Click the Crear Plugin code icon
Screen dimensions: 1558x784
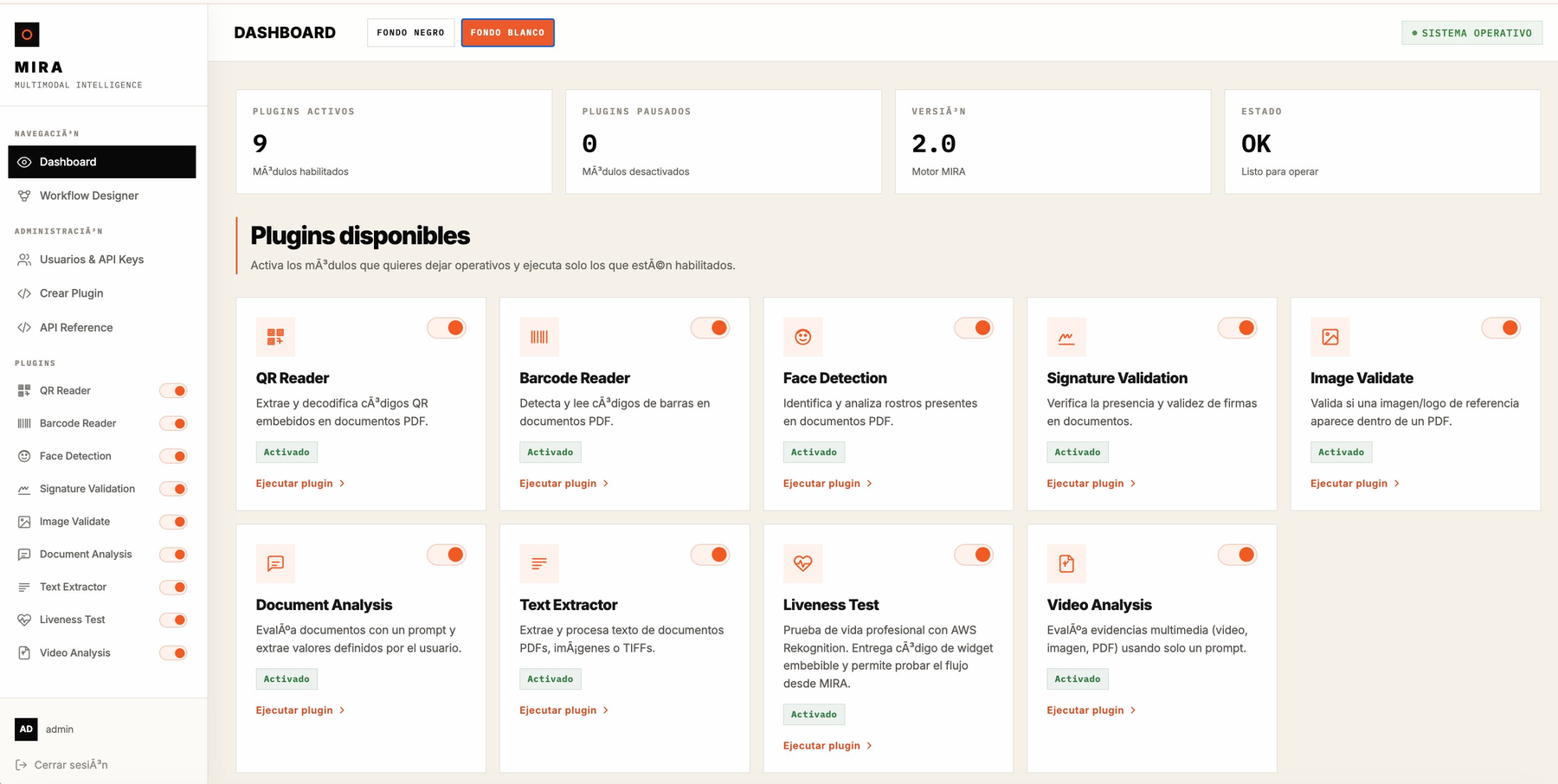24,293
